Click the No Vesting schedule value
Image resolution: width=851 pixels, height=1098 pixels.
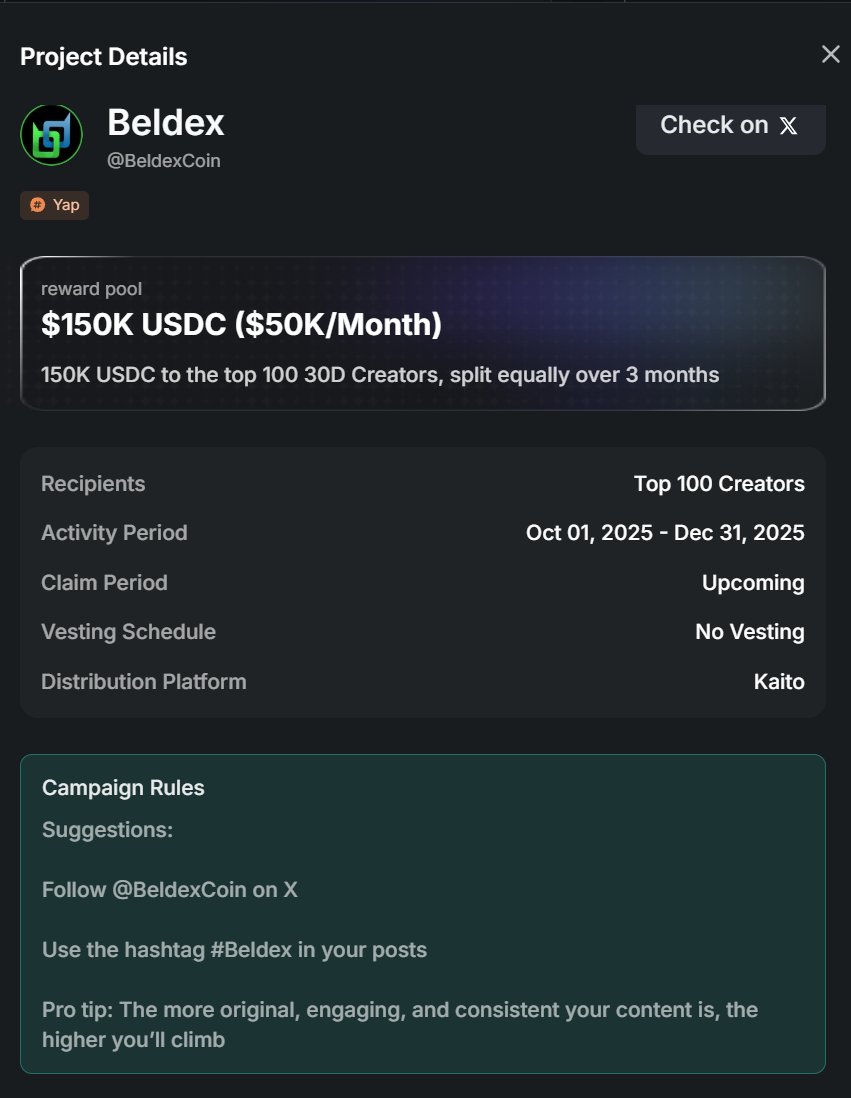[750, 632]
